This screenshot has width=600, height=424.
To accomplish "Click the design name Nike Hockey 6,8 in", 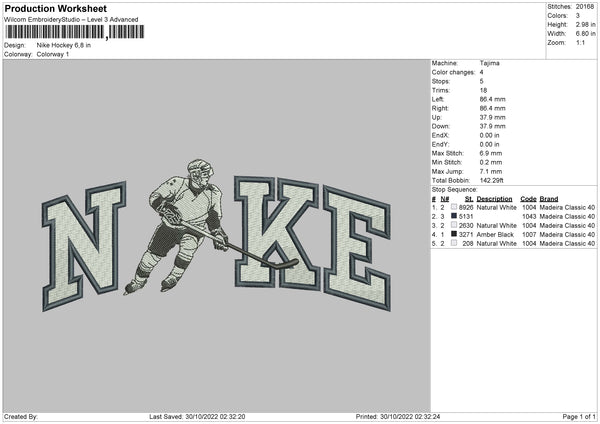I will [64, 45].
